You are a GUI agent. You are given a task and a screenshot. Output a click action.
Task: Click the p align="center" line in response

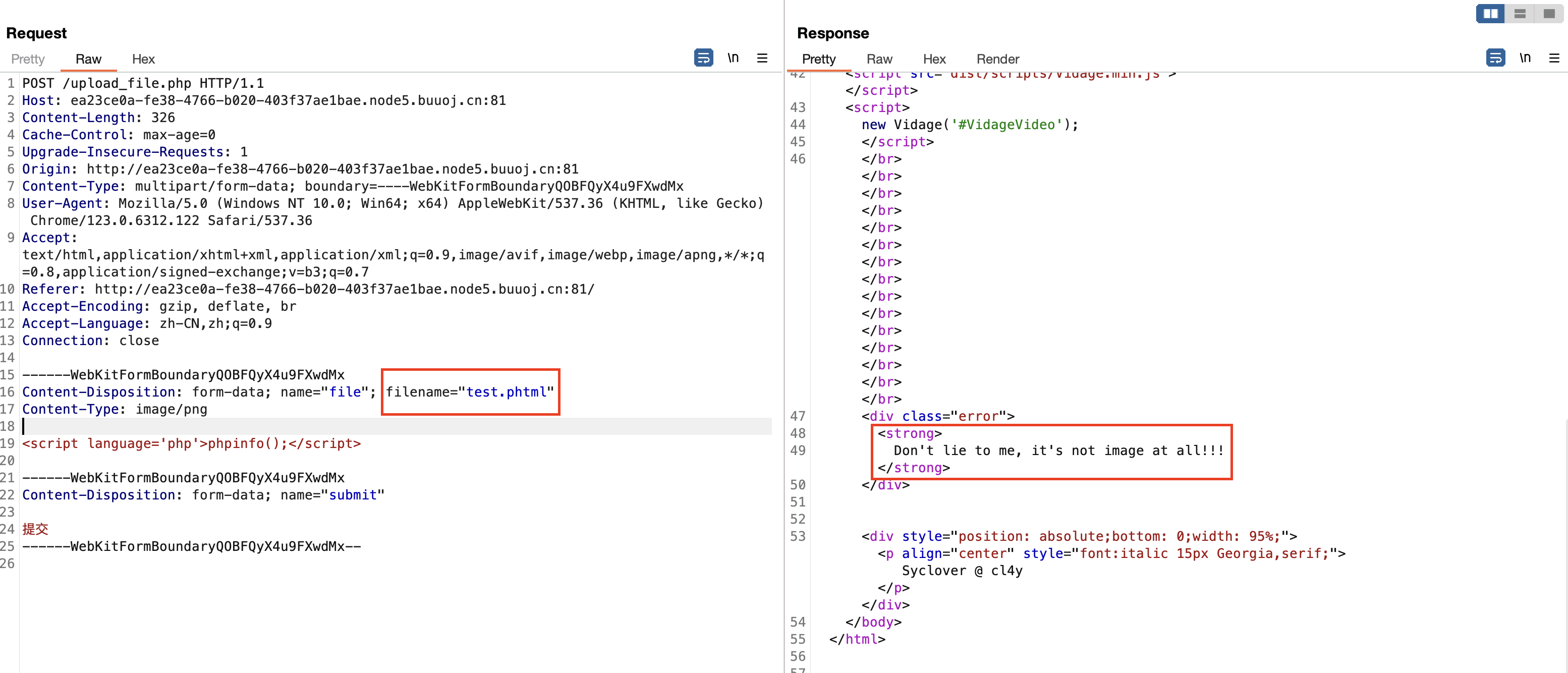point(1111,554)
